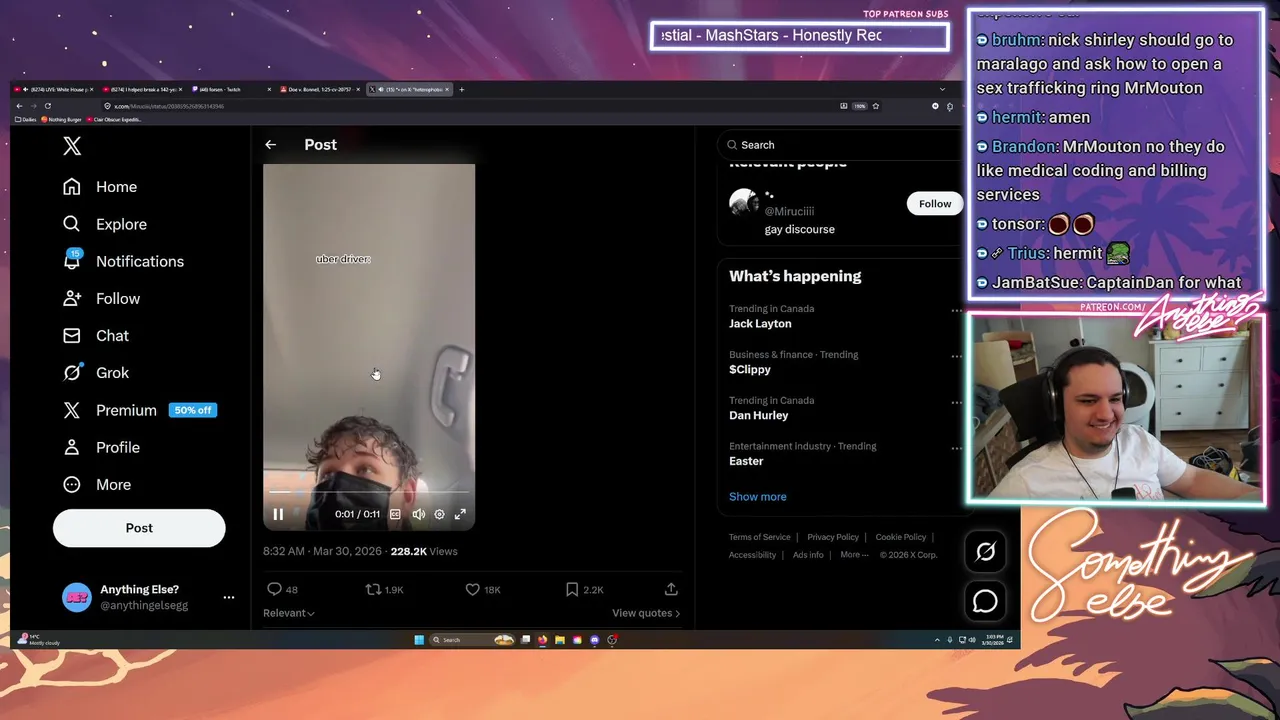Bookmark this page with star icon

tap(875, 106)
